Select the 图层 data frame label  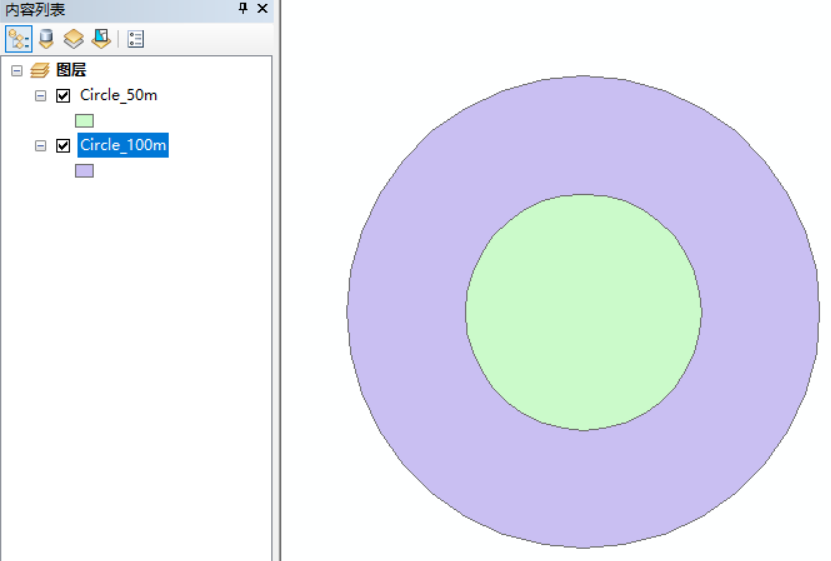71,70
